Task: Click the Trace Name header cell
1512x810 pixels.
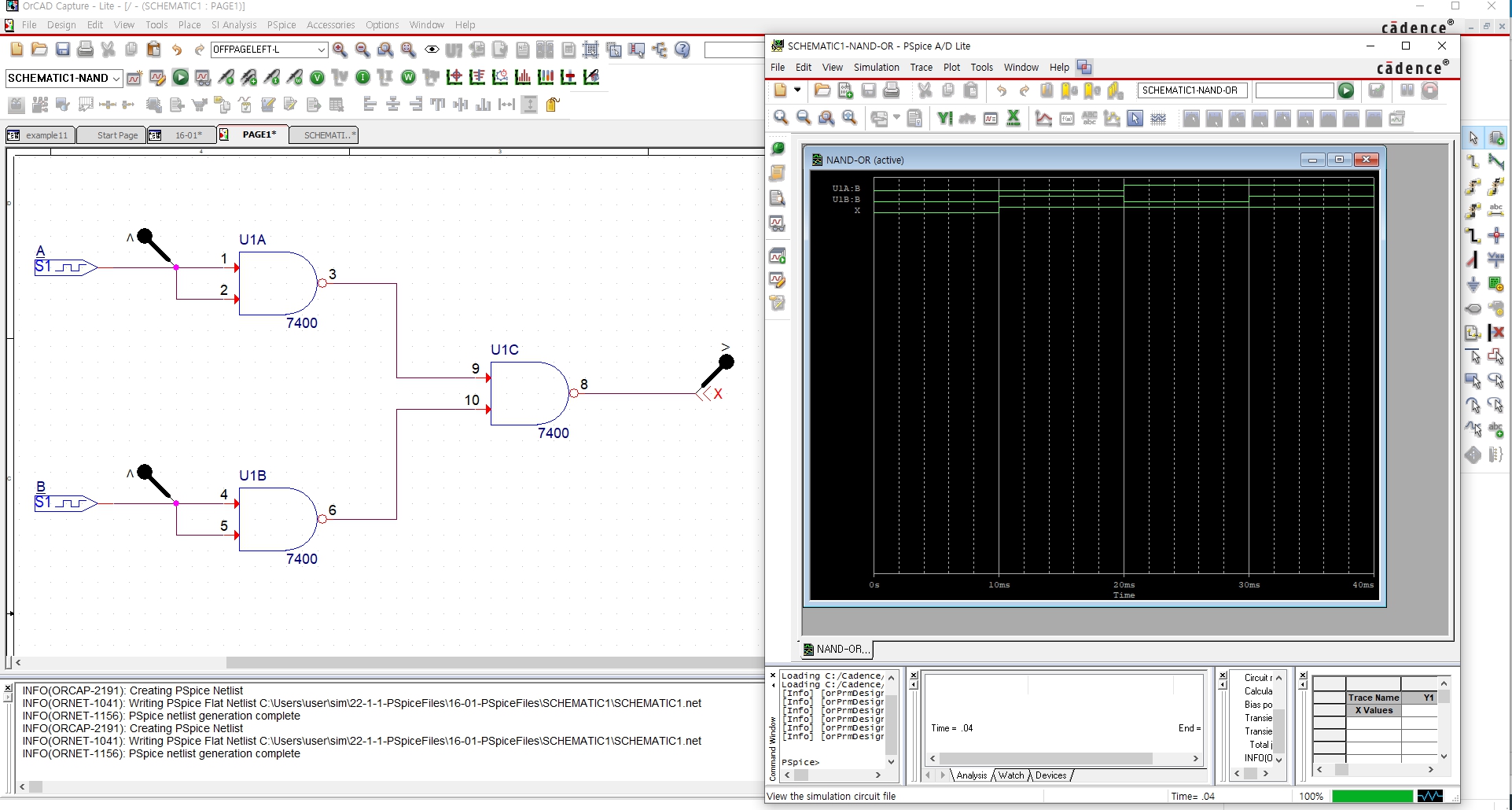Action: coord(1374,698)
